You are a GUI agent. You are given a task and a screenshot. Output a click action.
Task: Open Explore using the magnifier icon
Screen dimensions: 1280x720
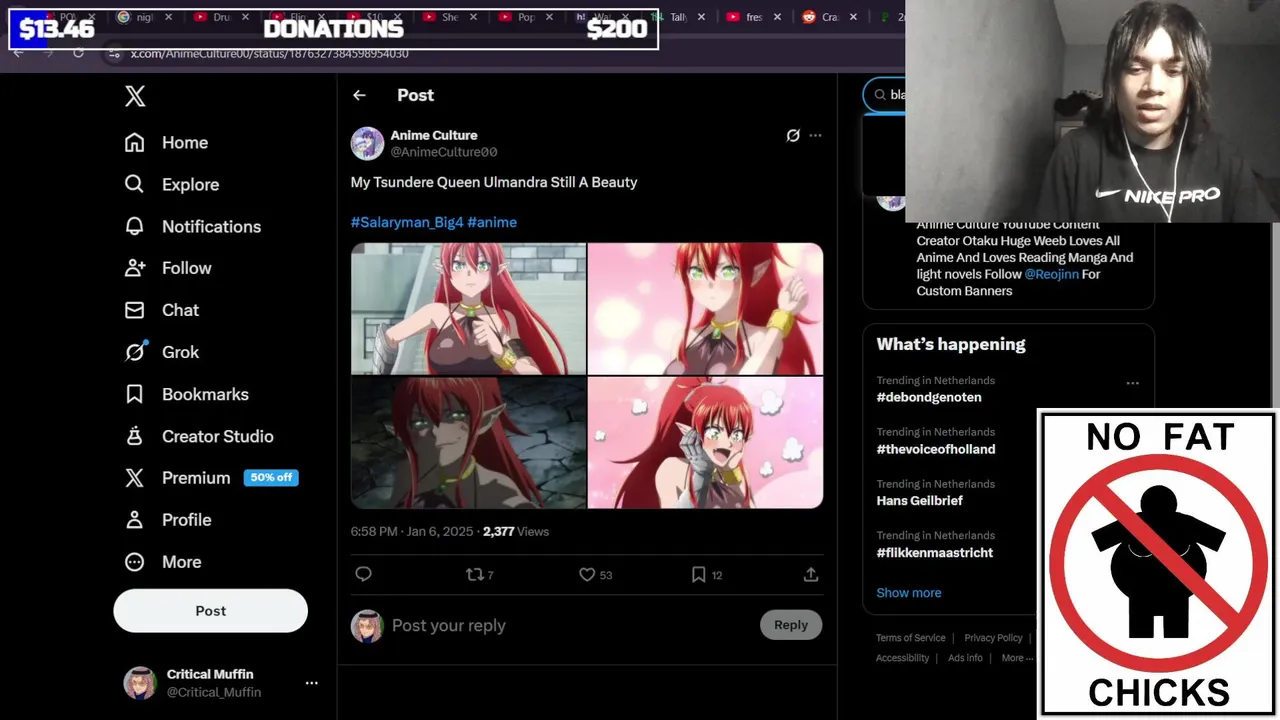coord(135,184)
